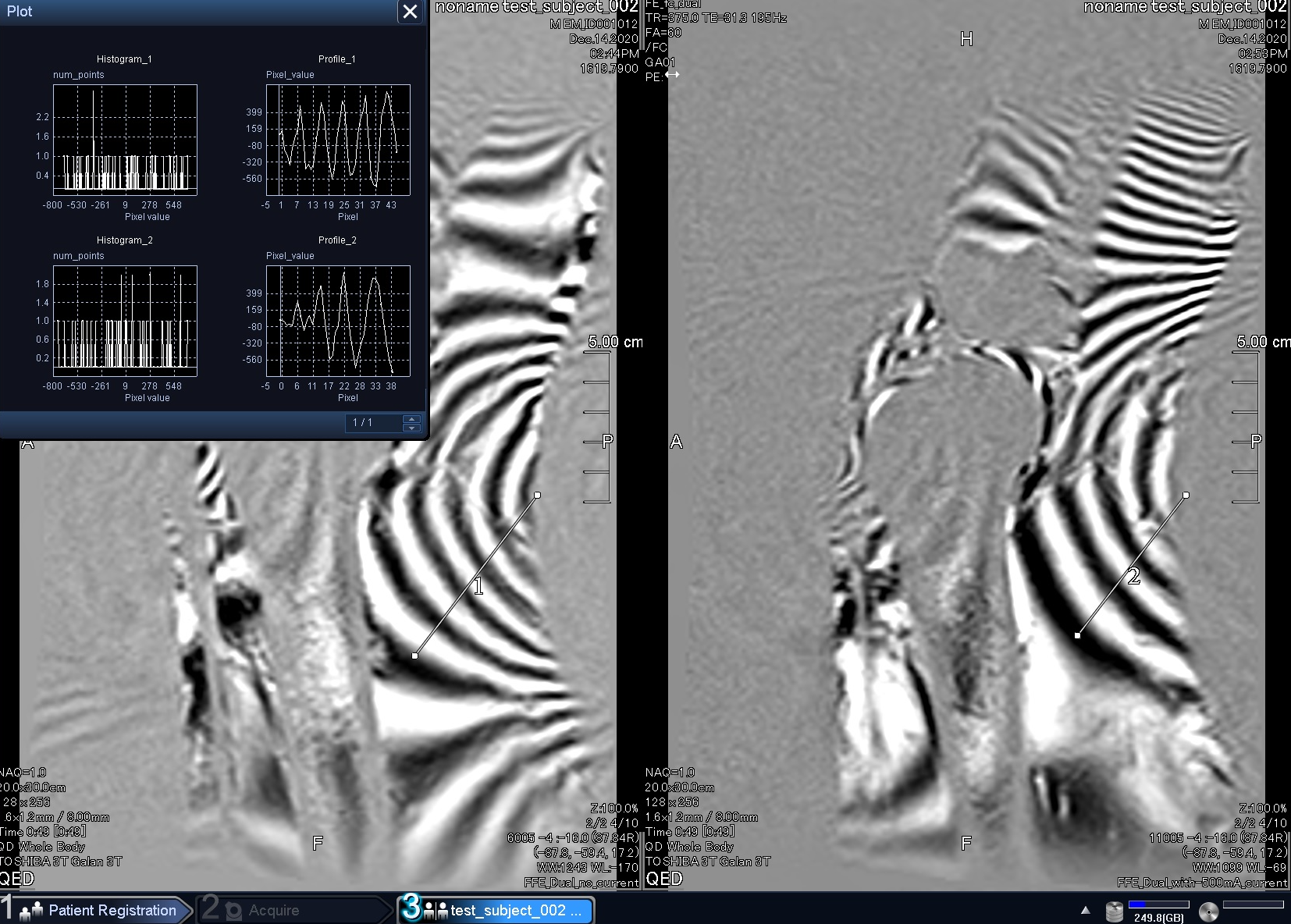This screenshot has width=1291, height=924.
Task: Select the Histogram_1 graph
Action: click(125, 140)
